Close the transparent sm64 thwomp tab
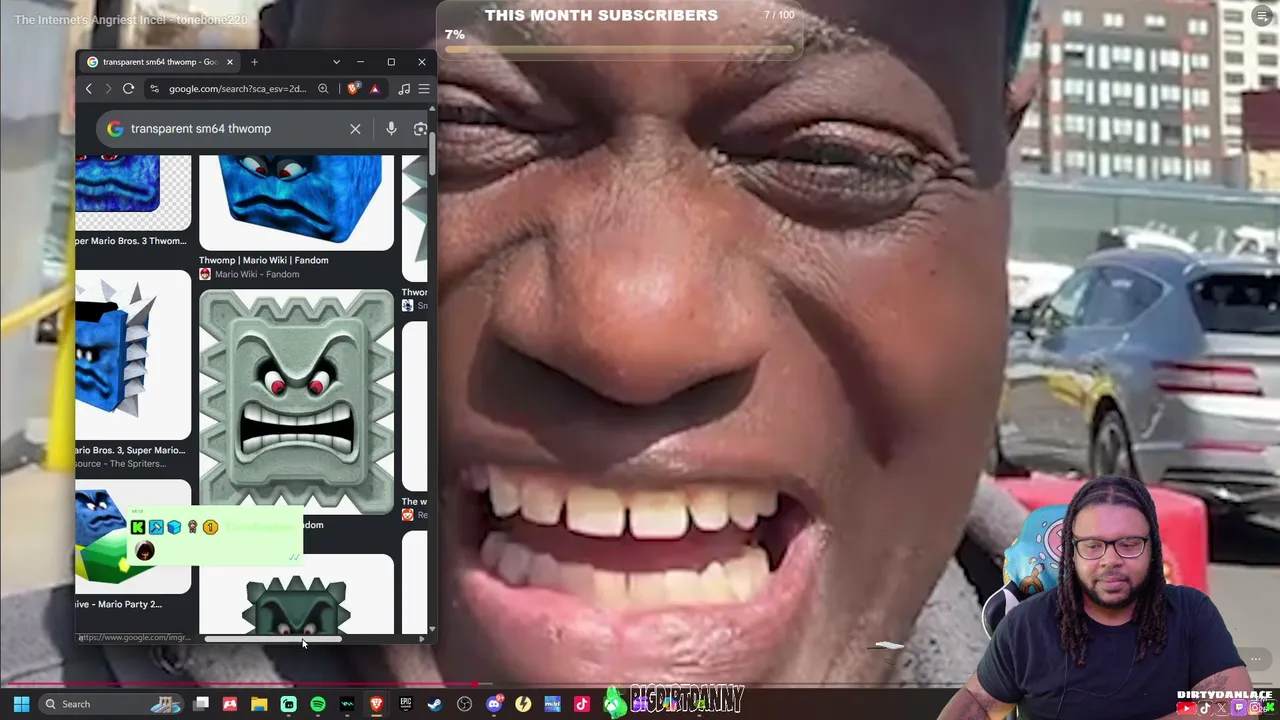 coord(229,62)
